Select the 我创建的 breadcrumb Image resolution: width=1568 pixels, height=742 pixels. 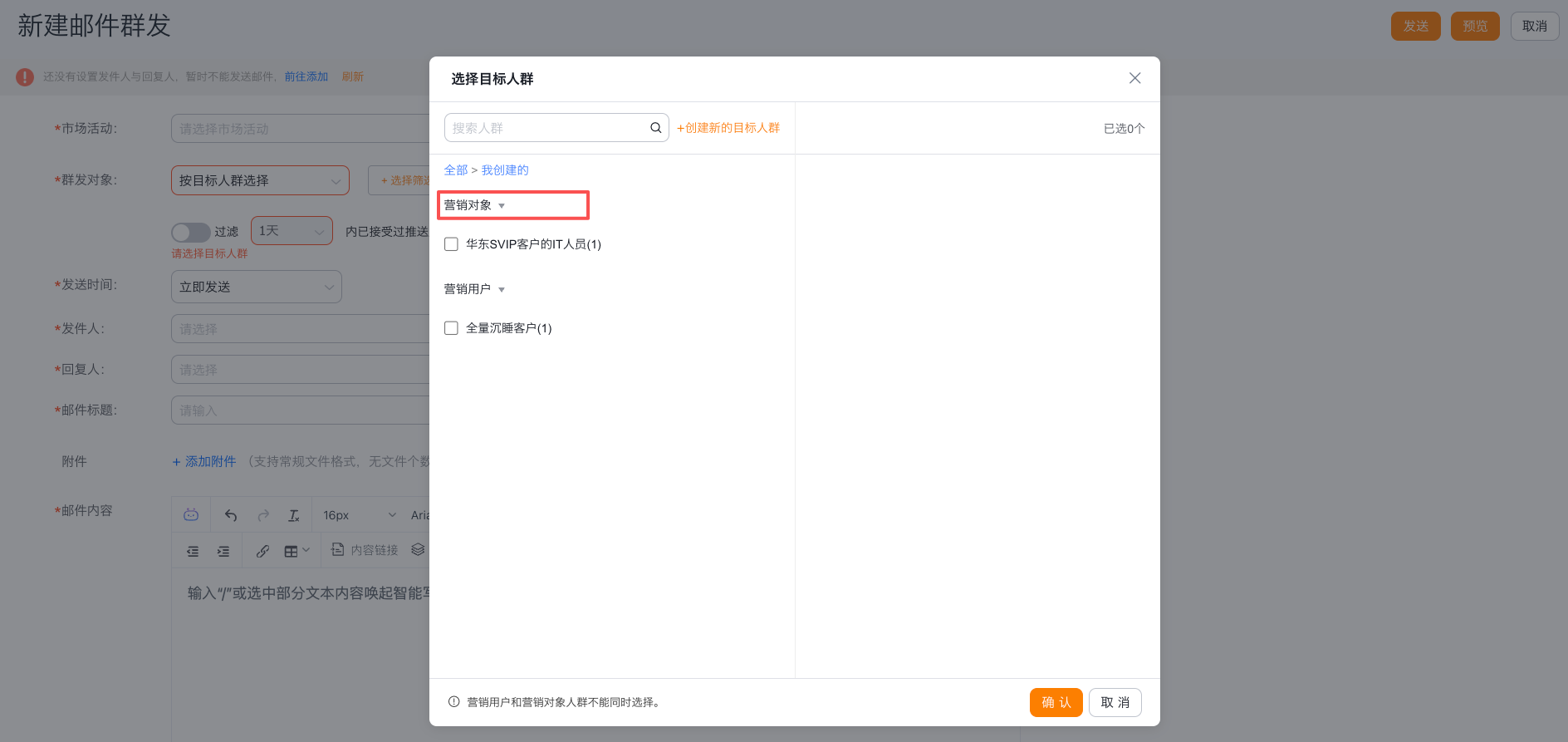point(505,170)
